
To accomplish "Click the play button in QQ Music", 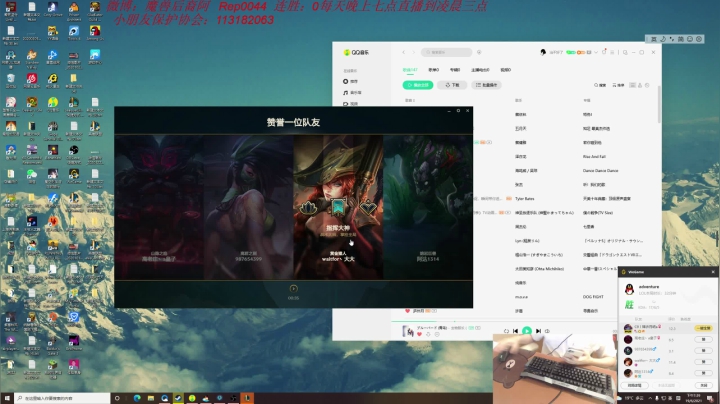I will [x=527, y=331].
